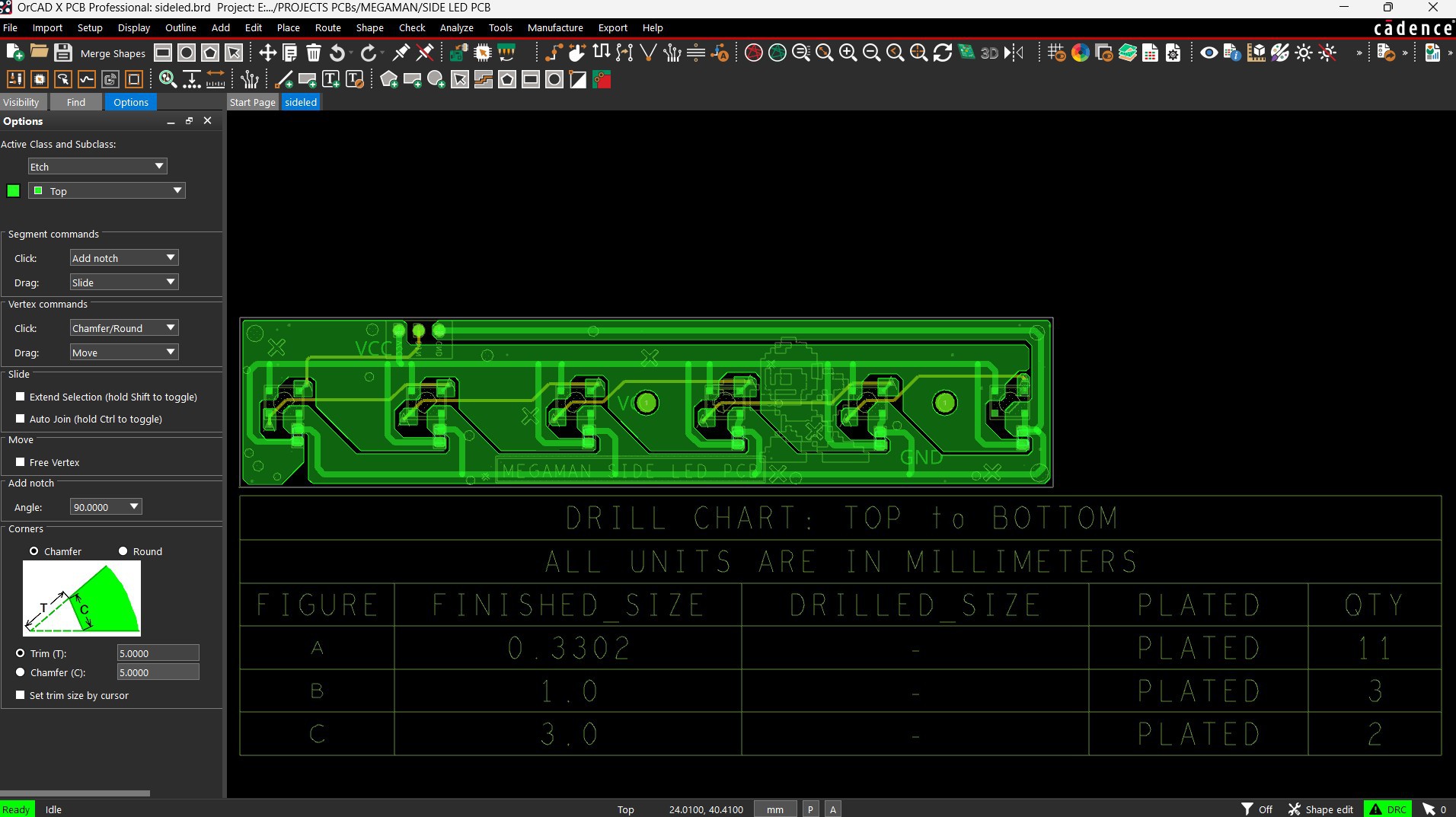Viewport: 1456px width, 817px height.
Task: Click the DRC indicator in status bar
Action: coord(1388,809)
